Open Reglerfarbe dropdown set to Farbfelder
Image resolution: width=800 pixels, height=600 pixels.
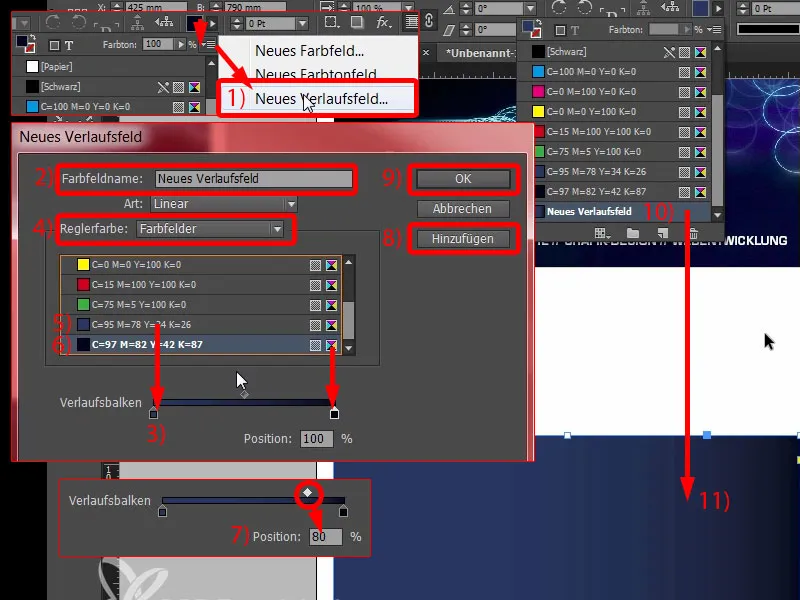(210, 229)
